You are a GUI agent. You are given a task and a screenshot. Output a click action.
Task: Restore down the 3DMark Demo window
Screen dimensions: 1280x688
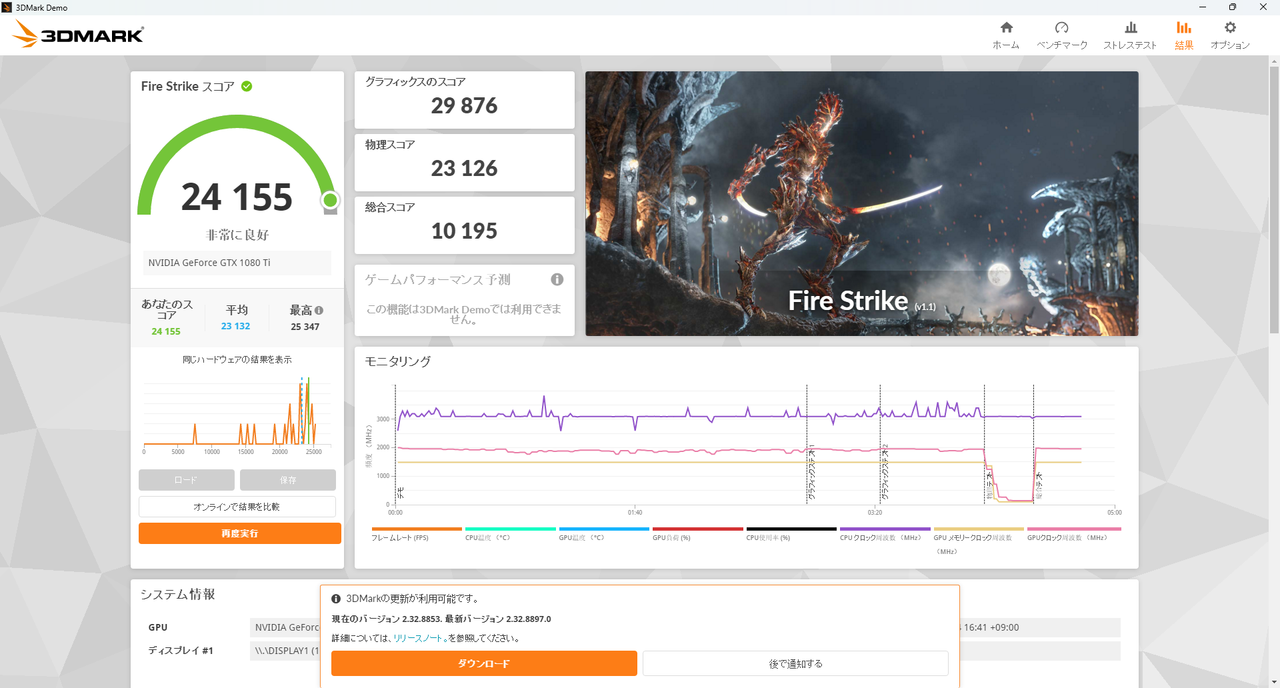1232,7
